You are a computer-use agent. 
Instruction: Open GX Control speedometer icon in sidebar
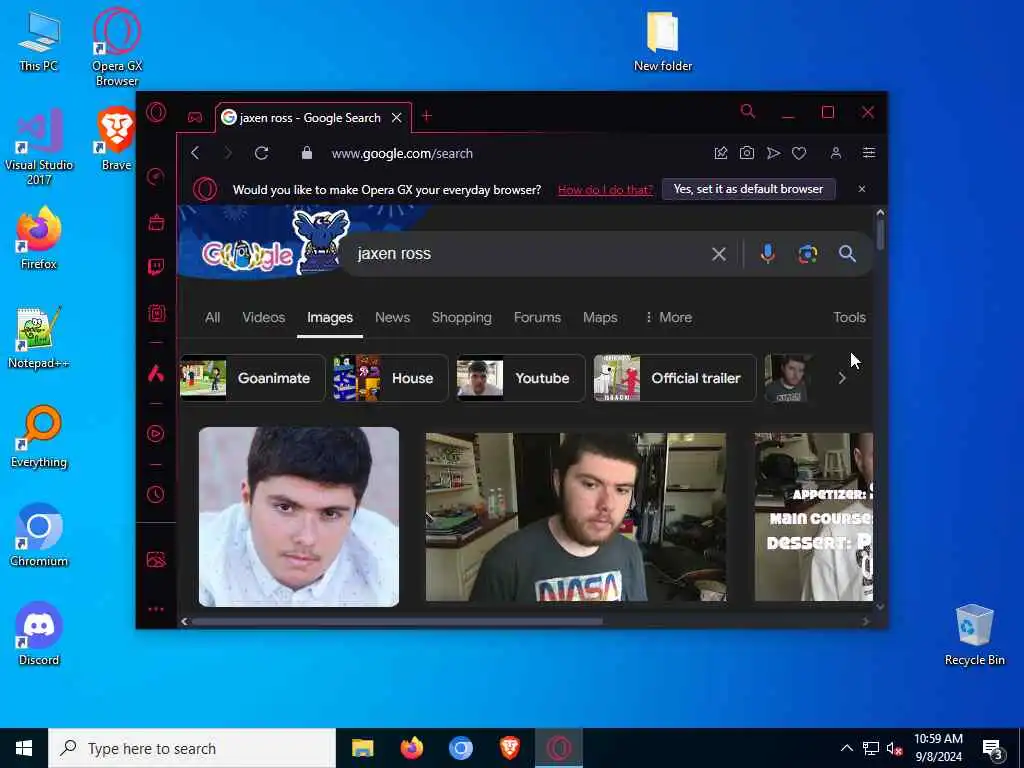tap(156, 176)
